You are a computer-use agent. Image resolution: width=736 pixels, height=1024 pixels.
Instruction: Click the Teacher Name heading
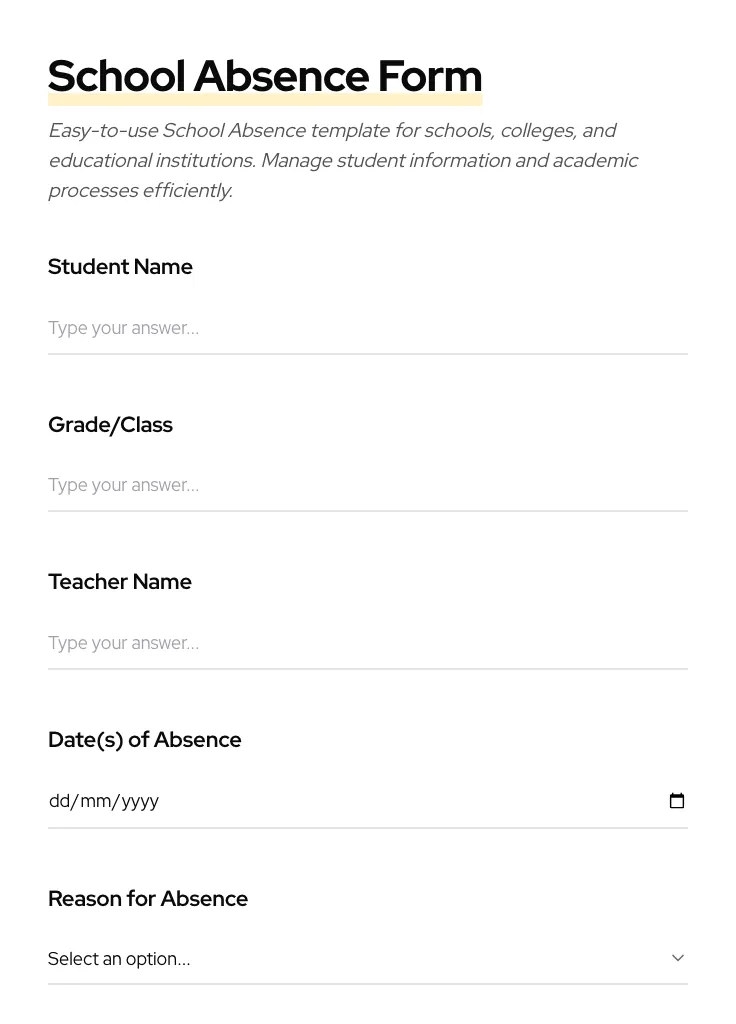click(119, 581)
